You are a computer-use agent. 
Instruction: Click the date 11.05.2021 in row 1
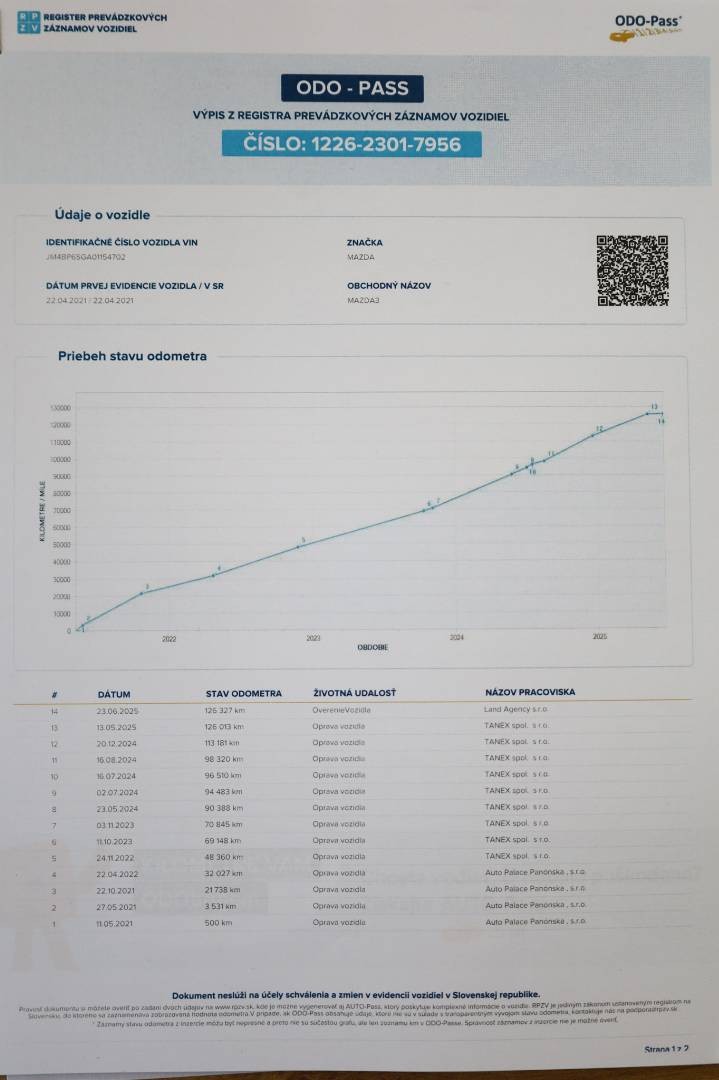tap(115, 924)
